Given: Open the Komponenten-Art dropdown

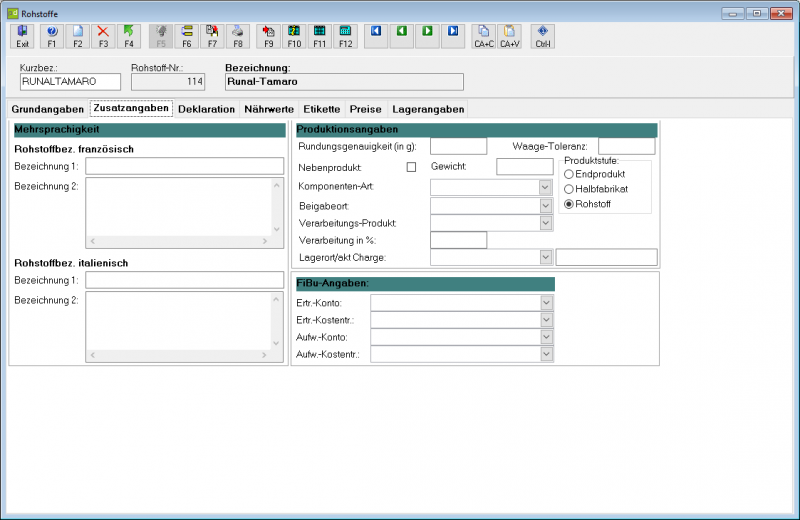Looking at the screenshot, I should pos(545,187).
